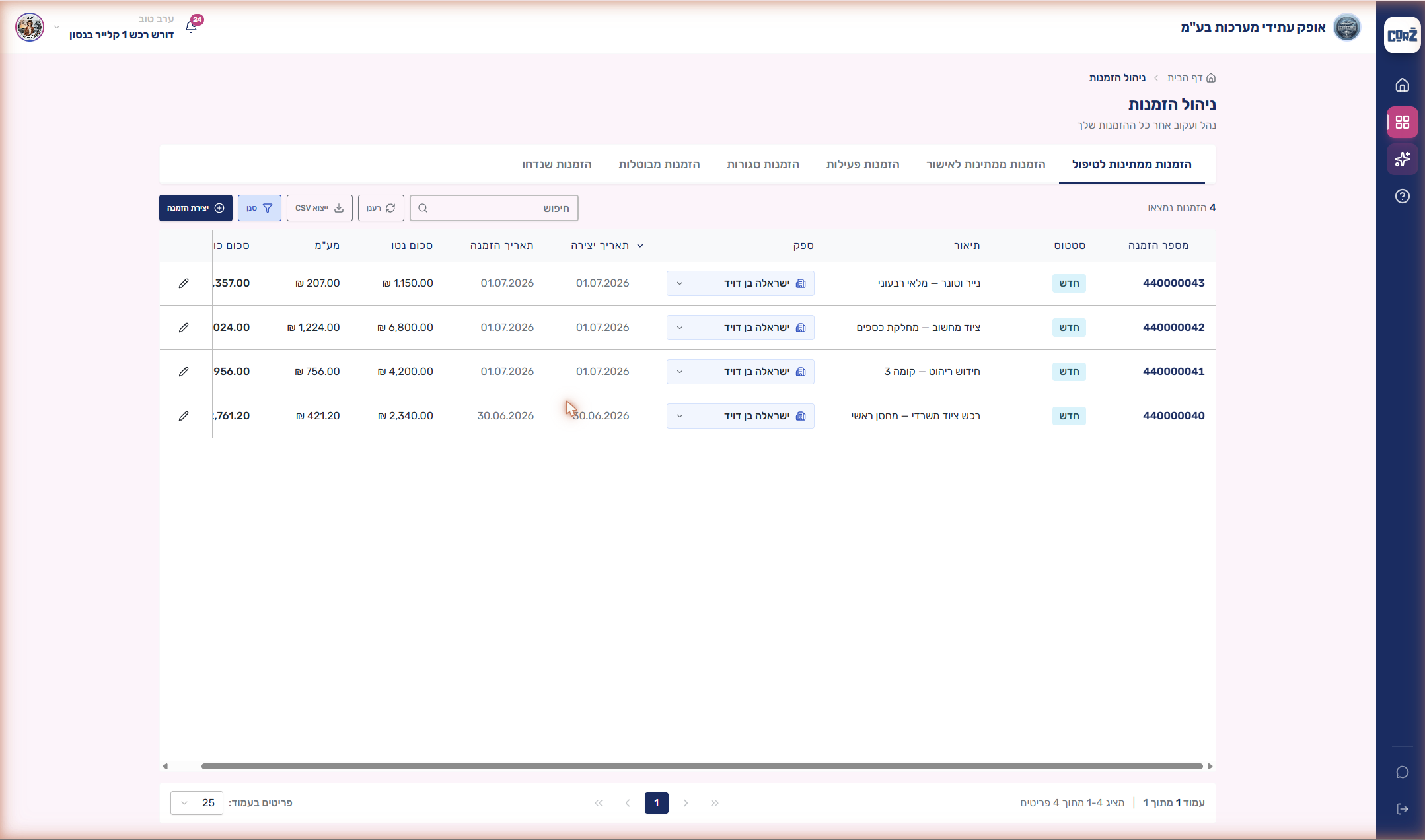Click description ציוד מחשוב – מחלקת כספים
1425x840 pixels.
click(918, 328)
